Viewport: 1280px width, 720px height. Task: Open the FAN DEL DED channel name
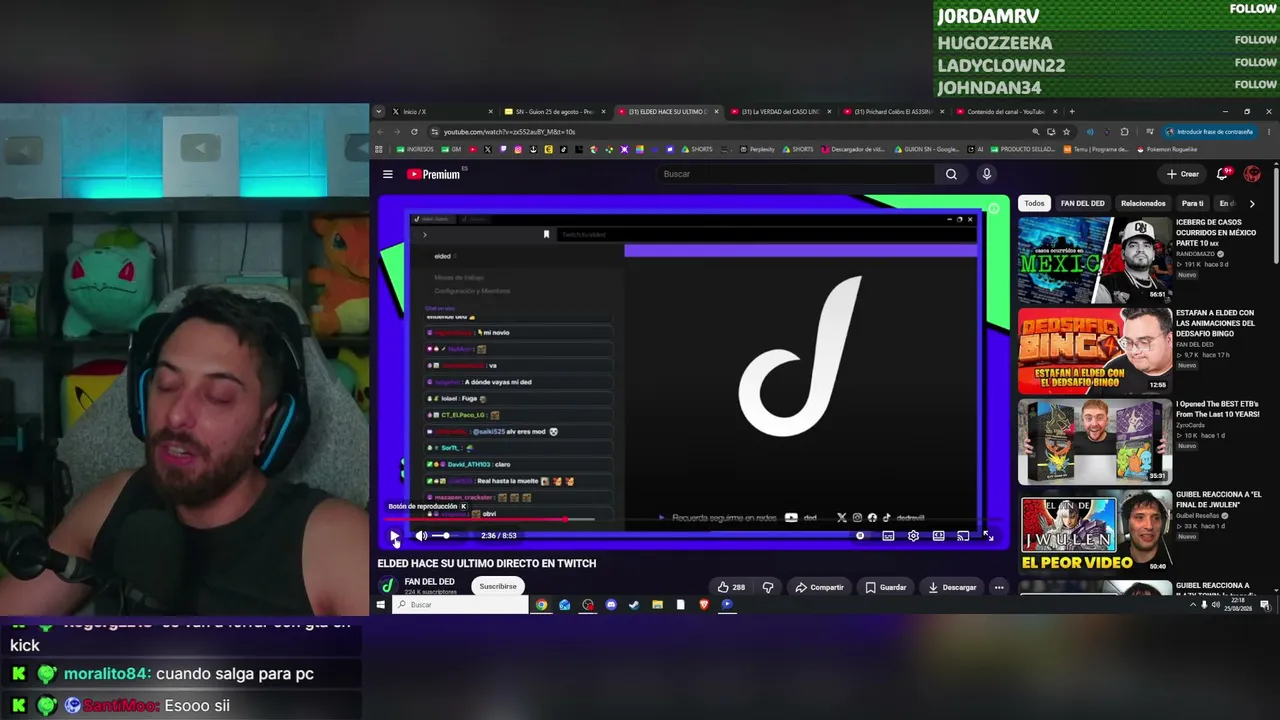[x=430, y=582]
